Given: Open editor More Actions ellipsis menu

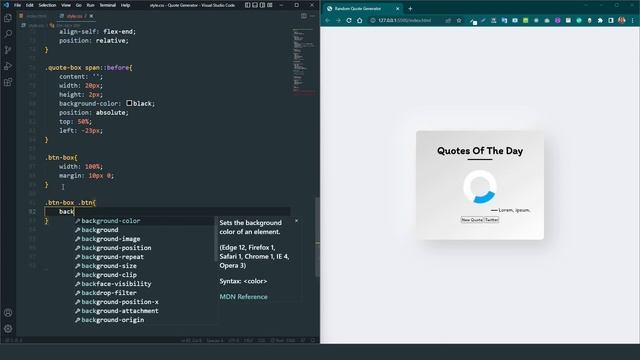Looking at the screenshot, I should [312, 16].
